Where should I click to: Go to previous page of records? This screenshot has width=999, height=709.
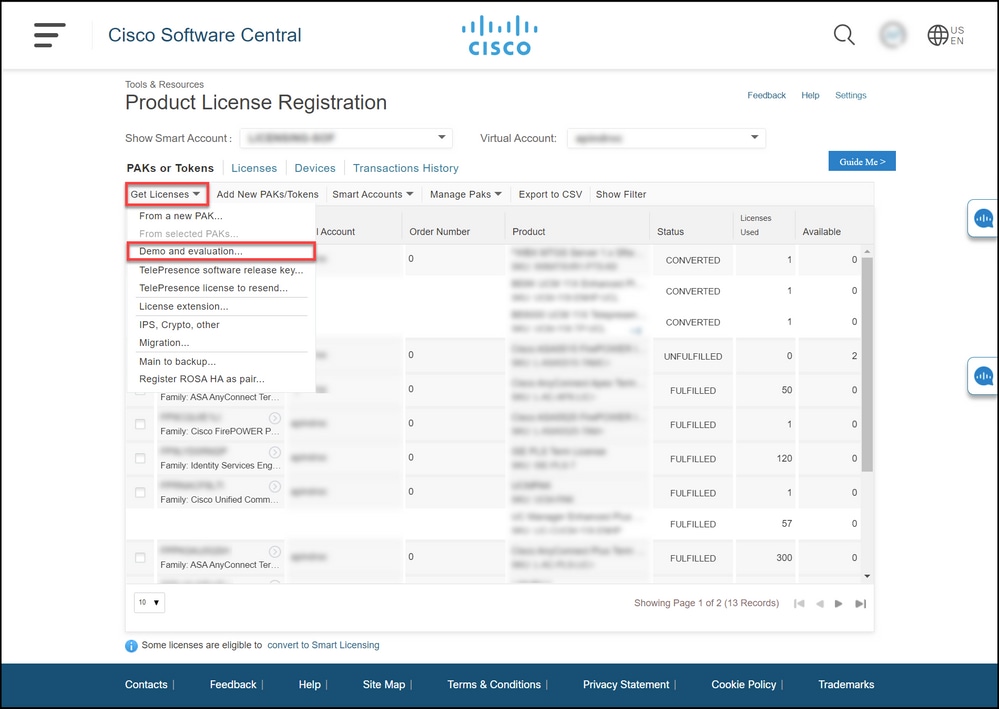pos(820,603)
